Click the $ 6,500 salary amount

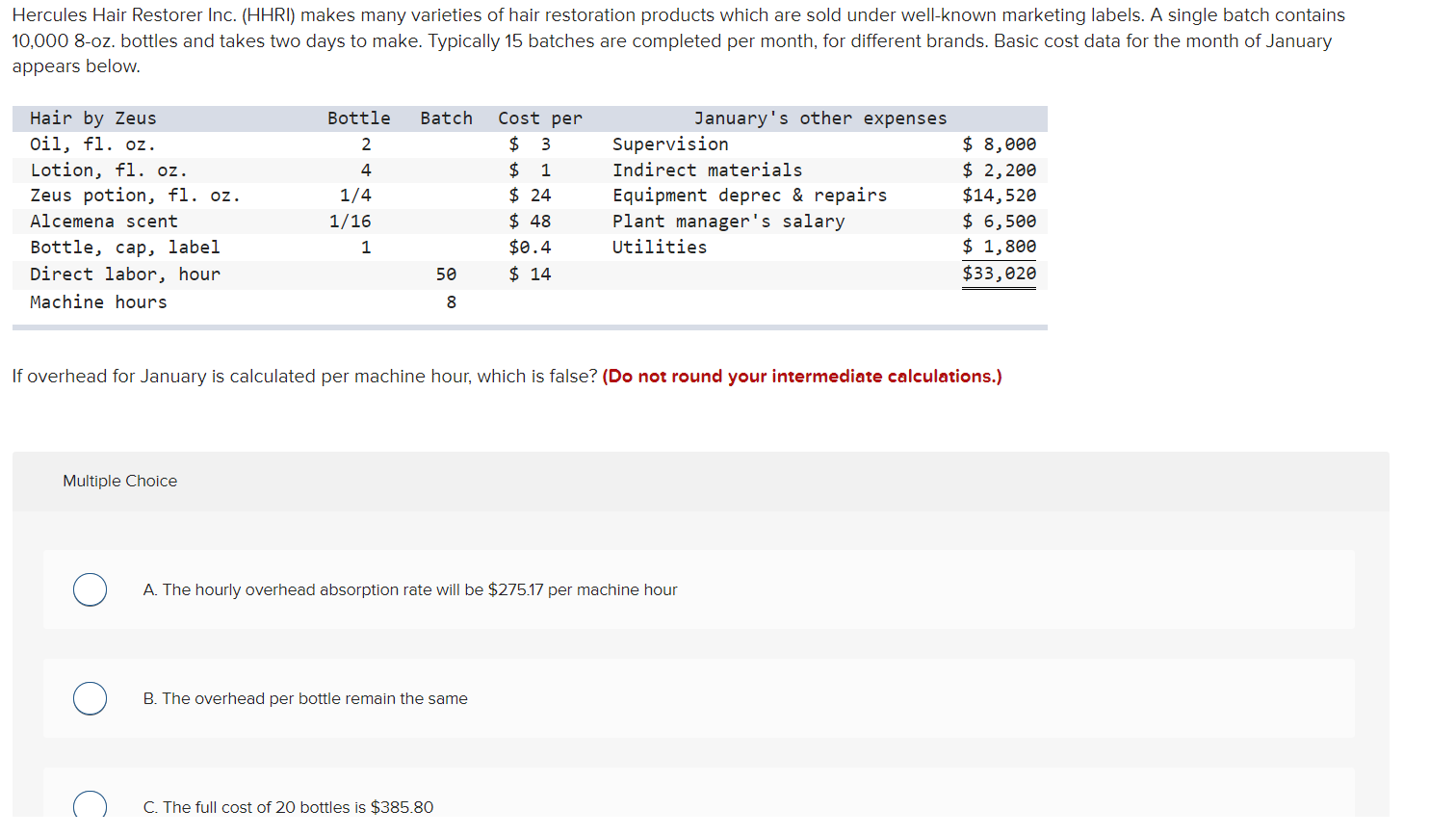click(1000, 222)
